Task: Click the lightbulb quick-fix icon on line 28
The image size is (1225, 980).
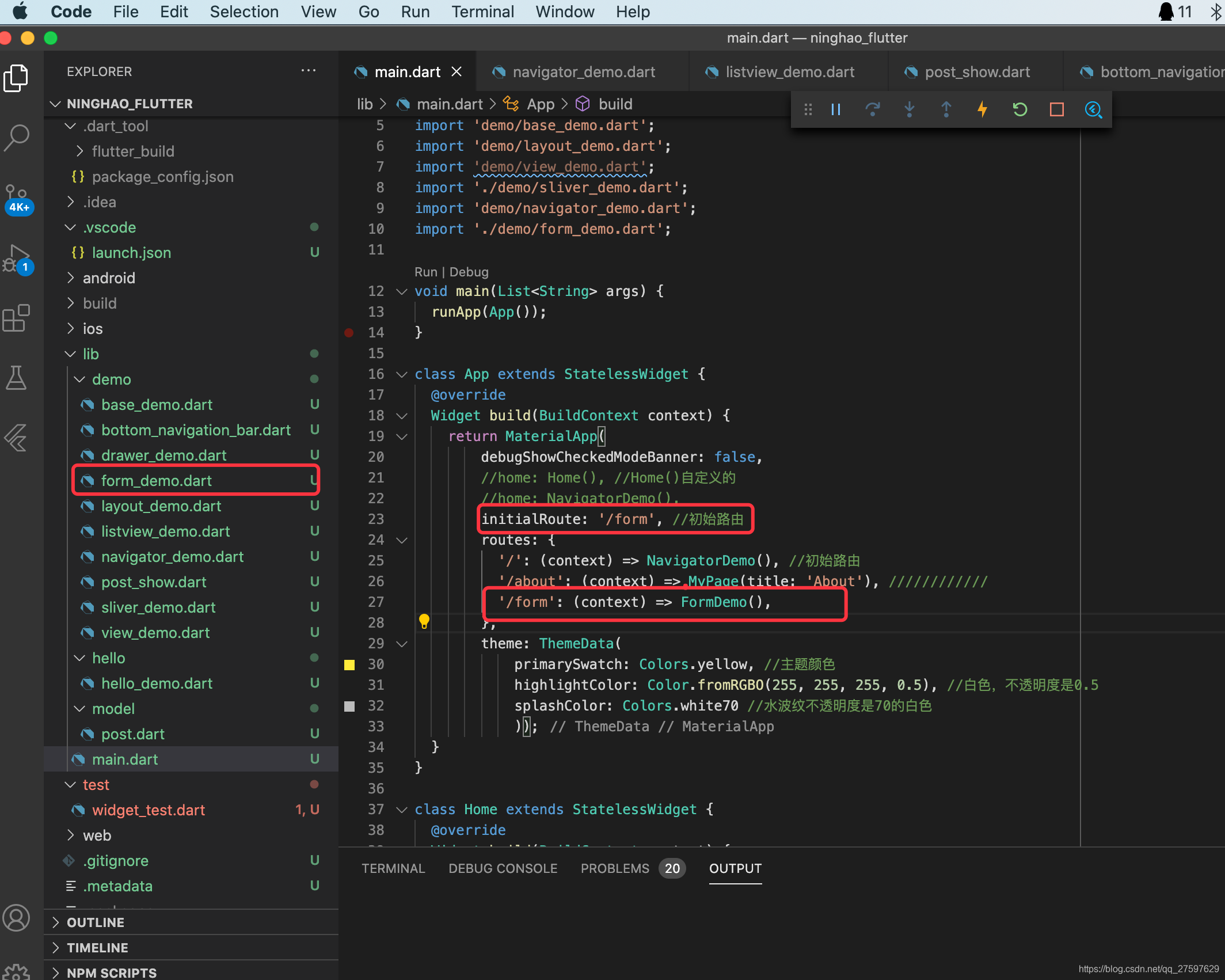Action: [424, 621]
